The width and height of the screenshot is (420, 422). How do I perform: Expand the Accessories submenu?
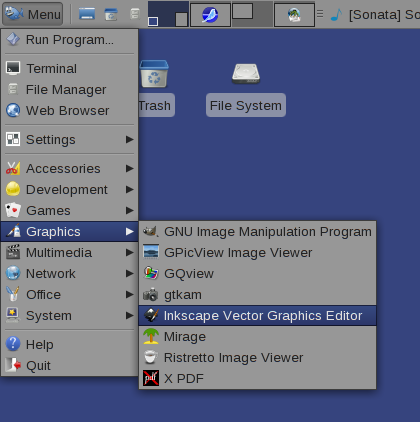click(70, 168)
